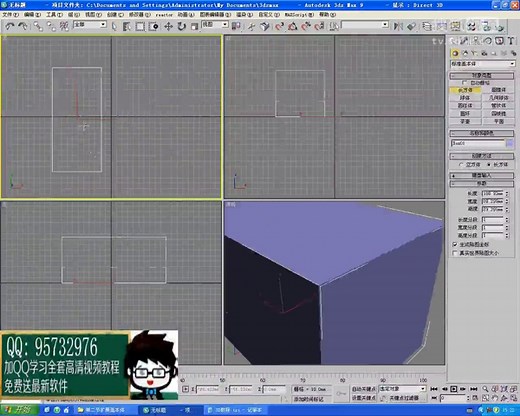Open the reference coordinate 视图 dropdown
The width and height of the screenshot is (520, 416).
215,25
